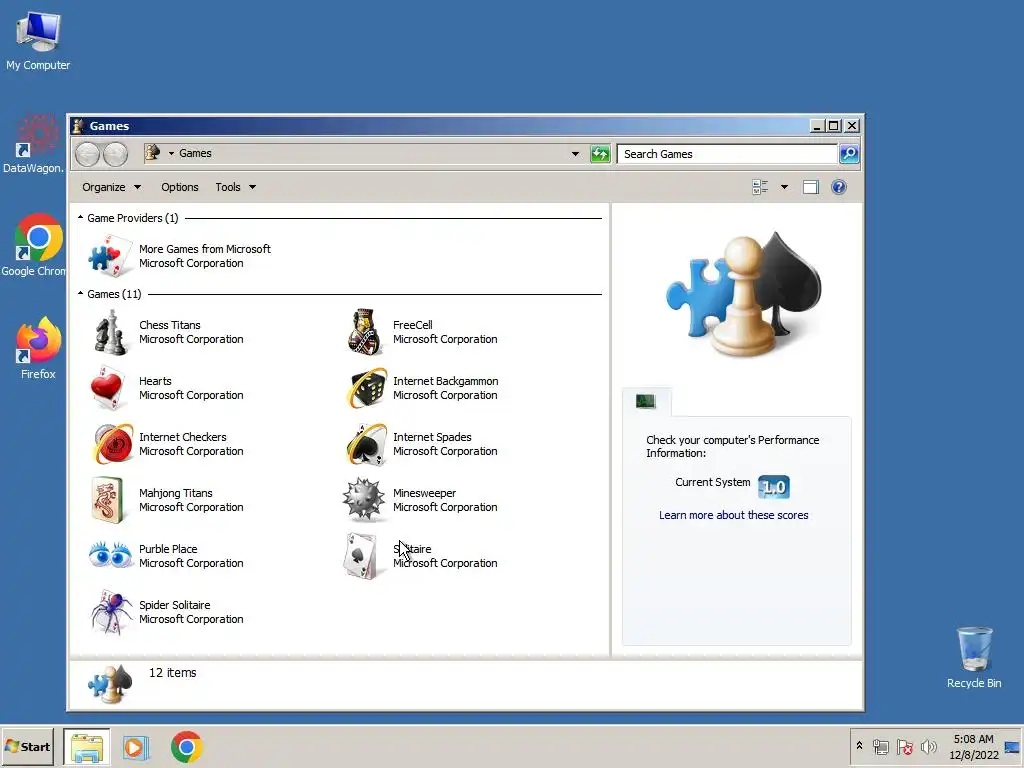The width and height of the screenshot is (1024, 768).
Task: Click the Games breadcrumb in address bar
Action: [x=195, y=153]
